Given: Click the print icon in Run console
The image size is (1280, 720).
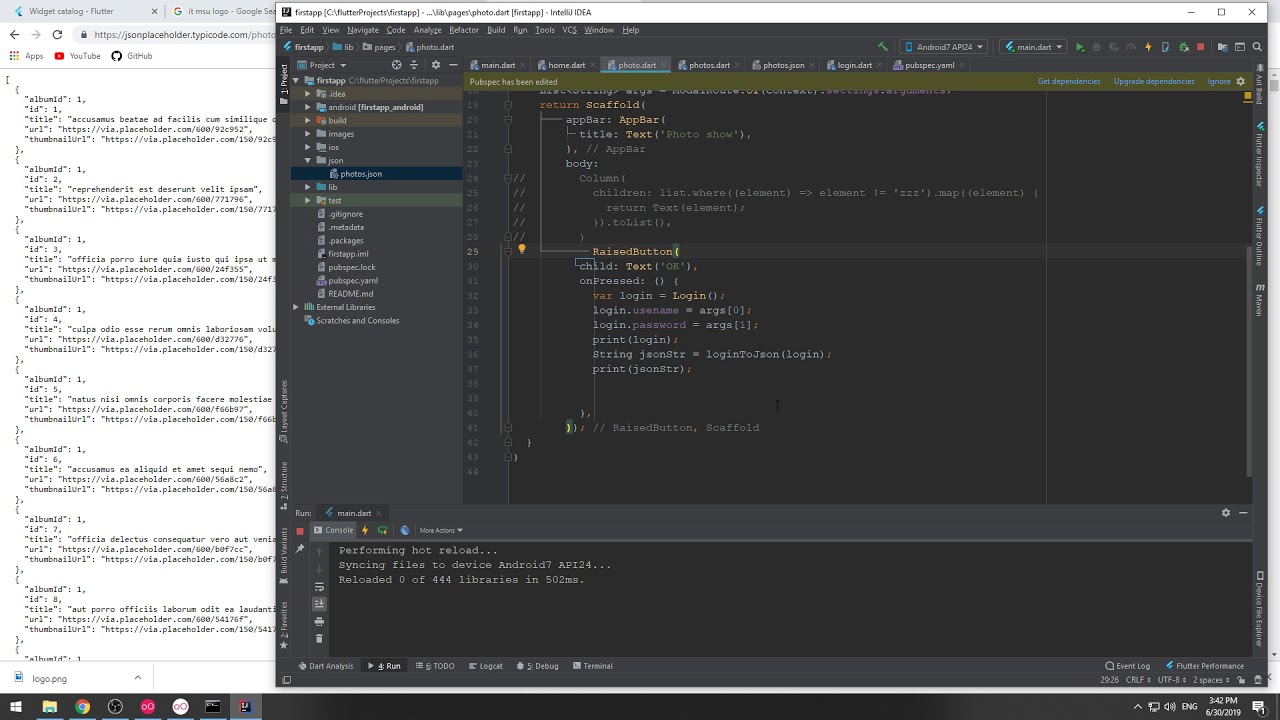Looking at the screenshot, I should (319, 621).
